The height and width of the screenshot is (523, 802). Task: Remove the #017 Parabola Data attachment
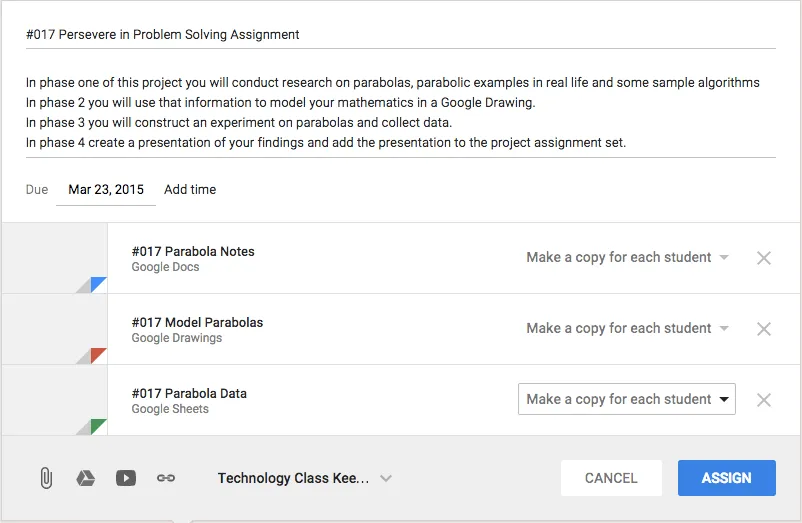[764, 400]
